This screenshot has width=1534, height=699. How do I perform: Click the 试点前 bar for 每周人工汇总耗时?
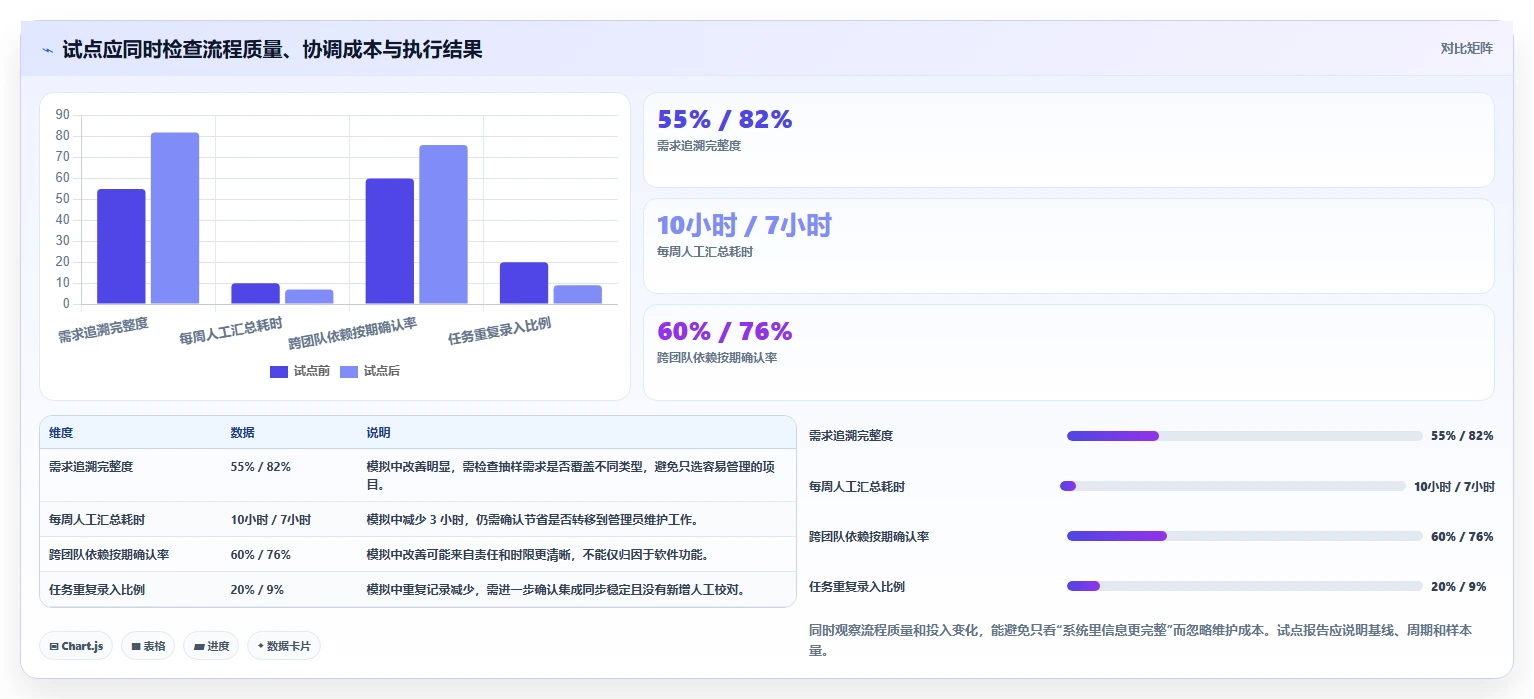pos(255,293)
